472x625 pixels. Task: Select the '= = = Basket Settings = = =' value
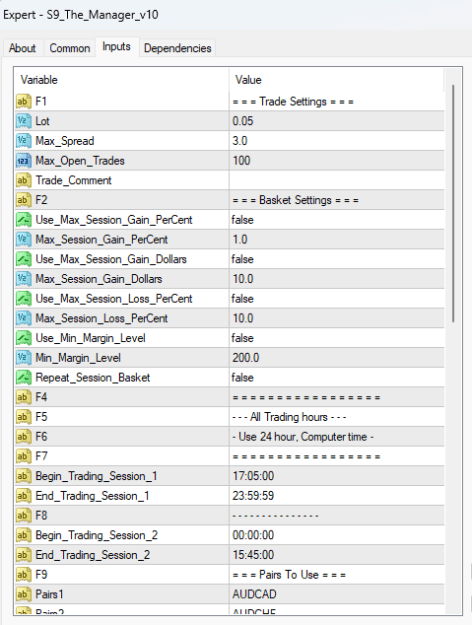[x=295, y=200]
